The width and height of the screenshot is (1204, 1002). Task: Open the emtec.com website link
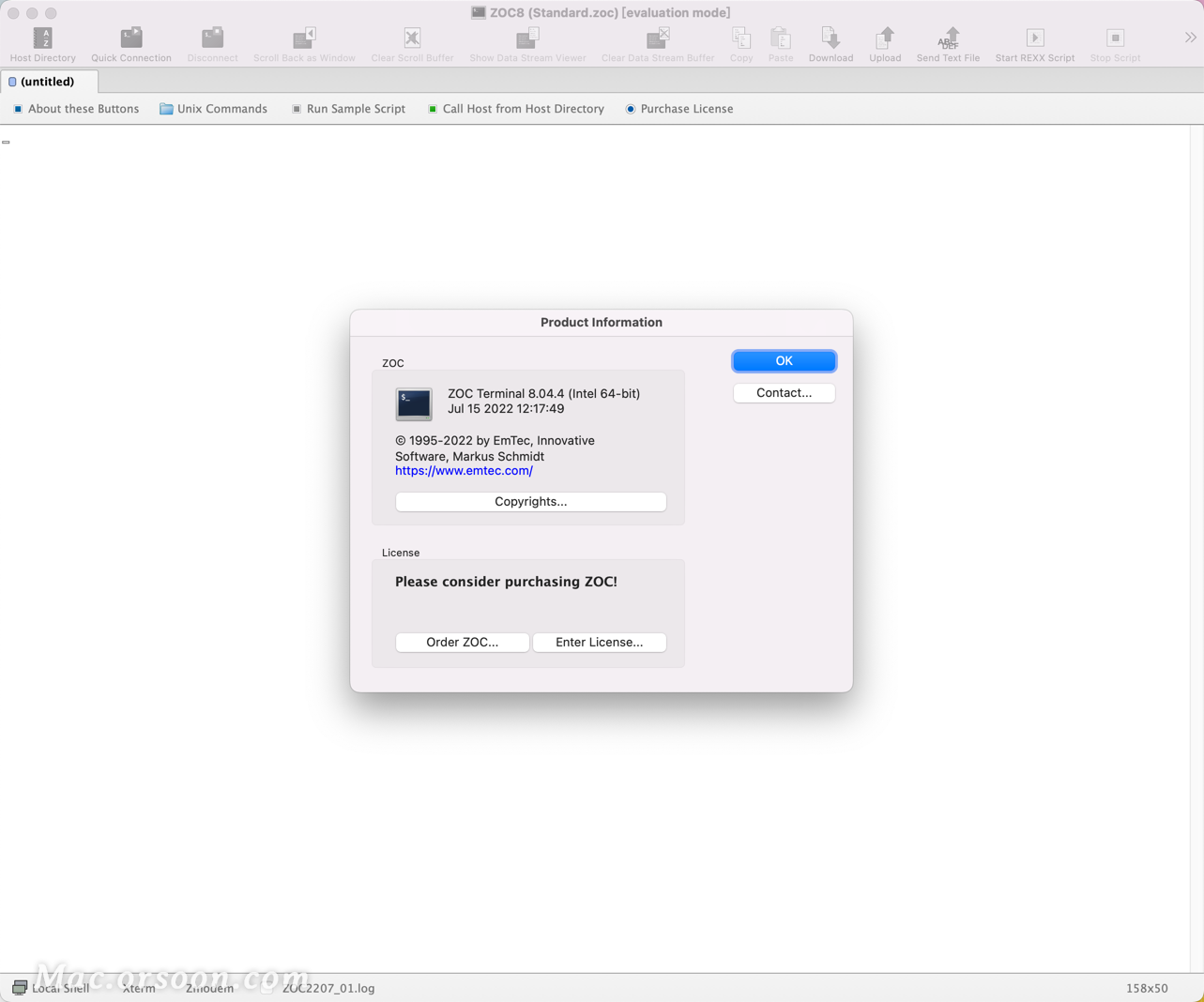click(x=464, y=471)
